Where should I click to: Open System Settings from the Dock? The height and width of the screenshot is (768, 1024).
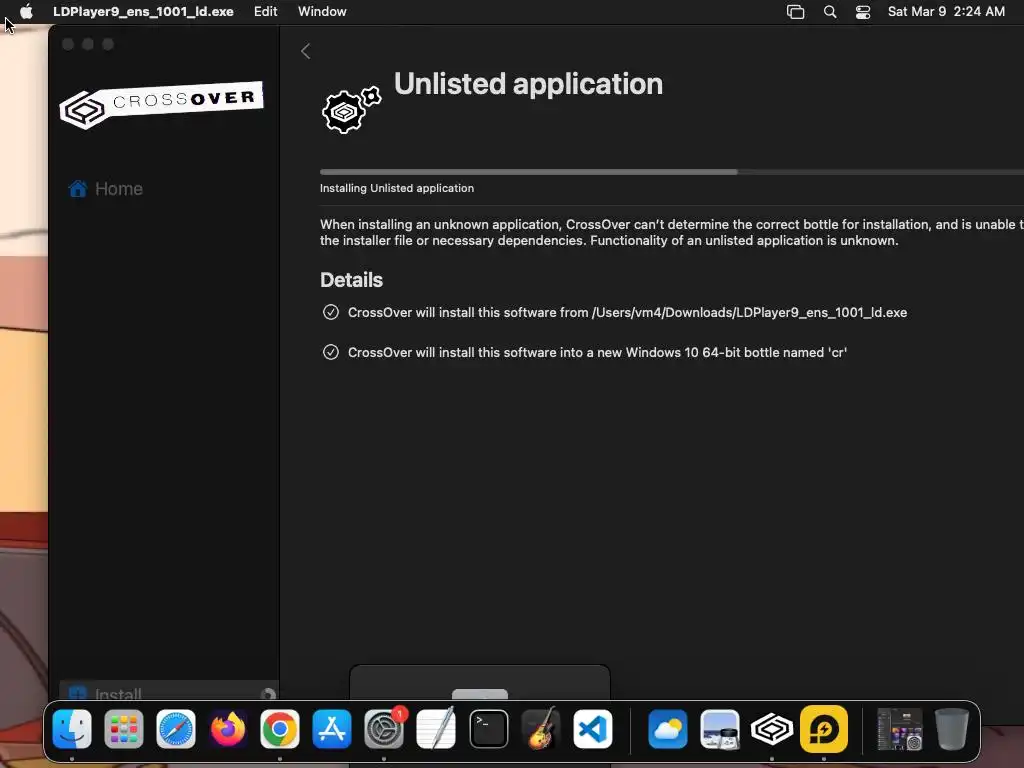(x=384, y=729)
